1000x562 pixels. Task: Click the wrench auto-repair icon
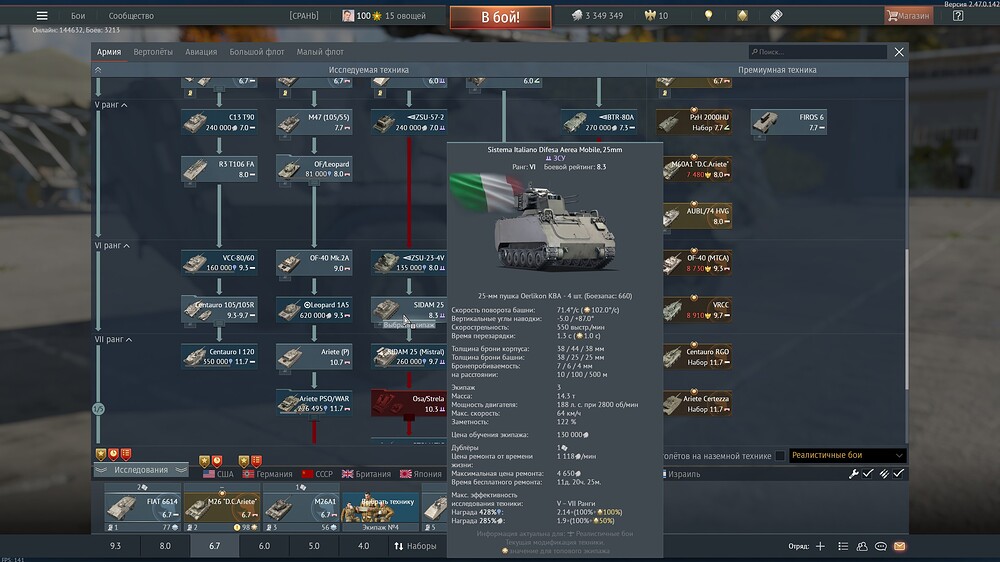point(853,473)
